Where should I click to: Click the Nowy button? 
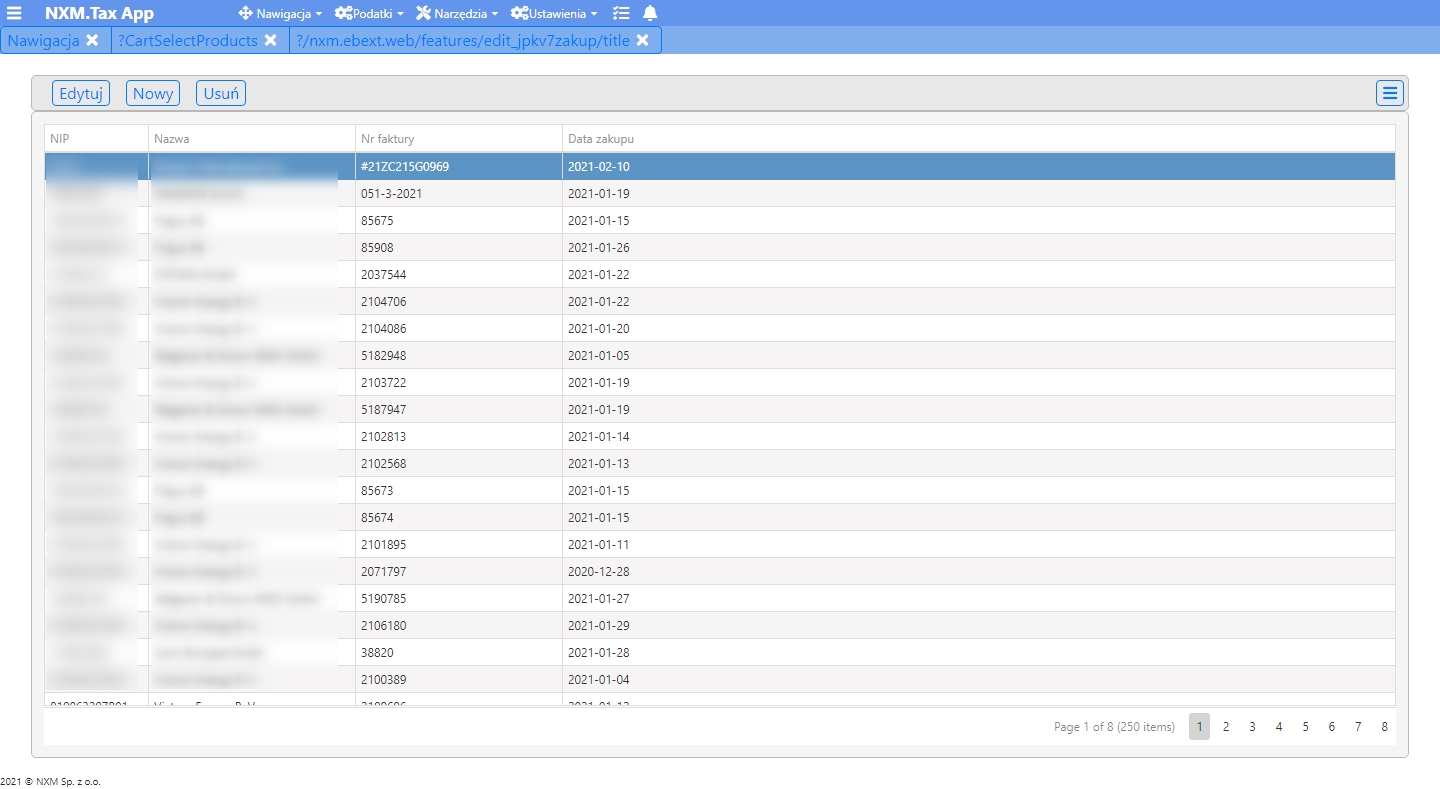(153, 93)
